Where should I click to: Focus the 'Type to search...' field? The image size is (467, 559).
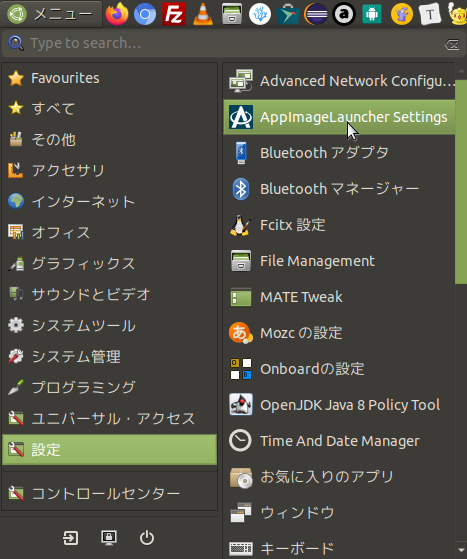pos(234,43)
